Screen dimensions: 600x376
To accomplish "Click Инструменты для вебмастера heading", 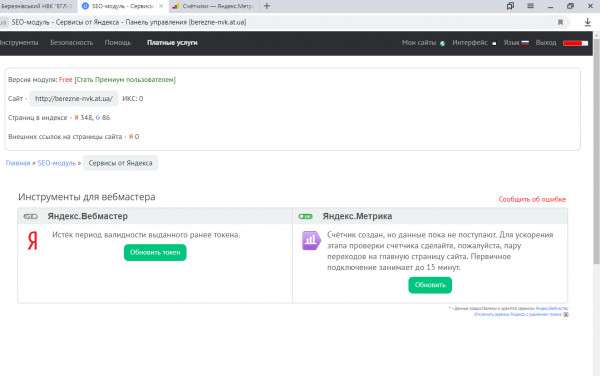I will point(86,197).
